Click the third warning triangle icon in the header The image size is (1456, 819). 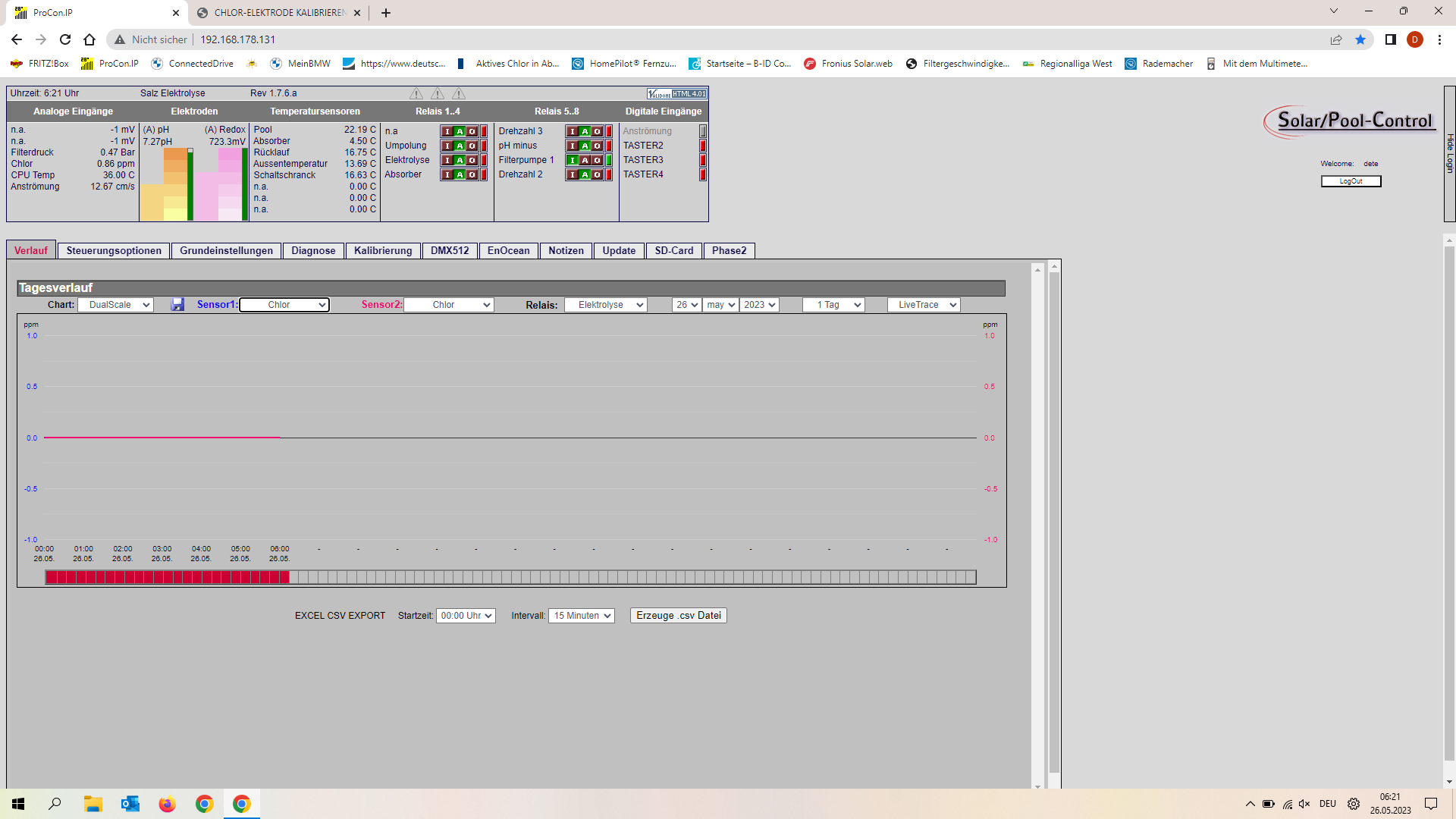pos(459,93)
